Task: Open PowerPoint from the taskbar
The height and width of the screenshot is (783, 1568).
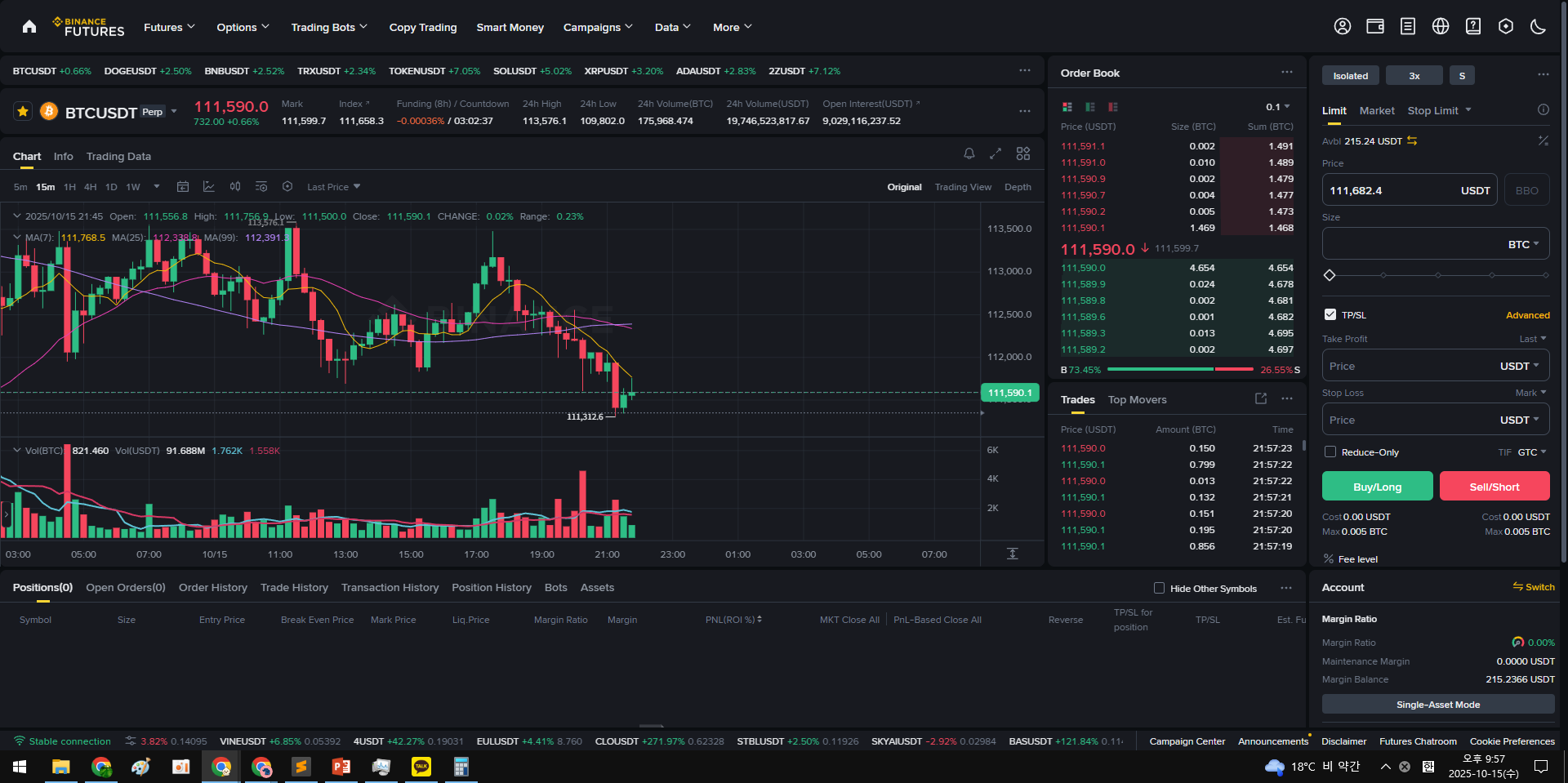Action: point(341,767)
